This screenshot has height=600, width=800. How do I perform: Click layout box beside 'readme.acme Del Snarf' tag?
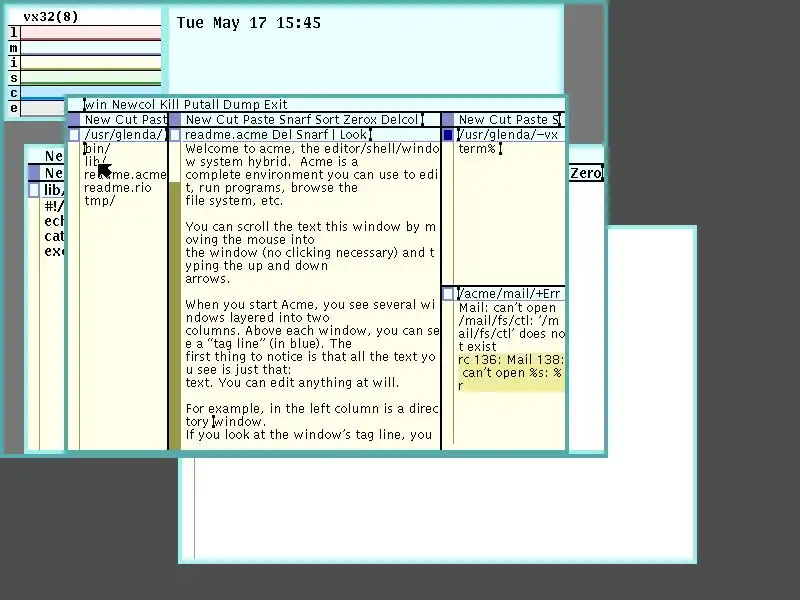point(175,135)
